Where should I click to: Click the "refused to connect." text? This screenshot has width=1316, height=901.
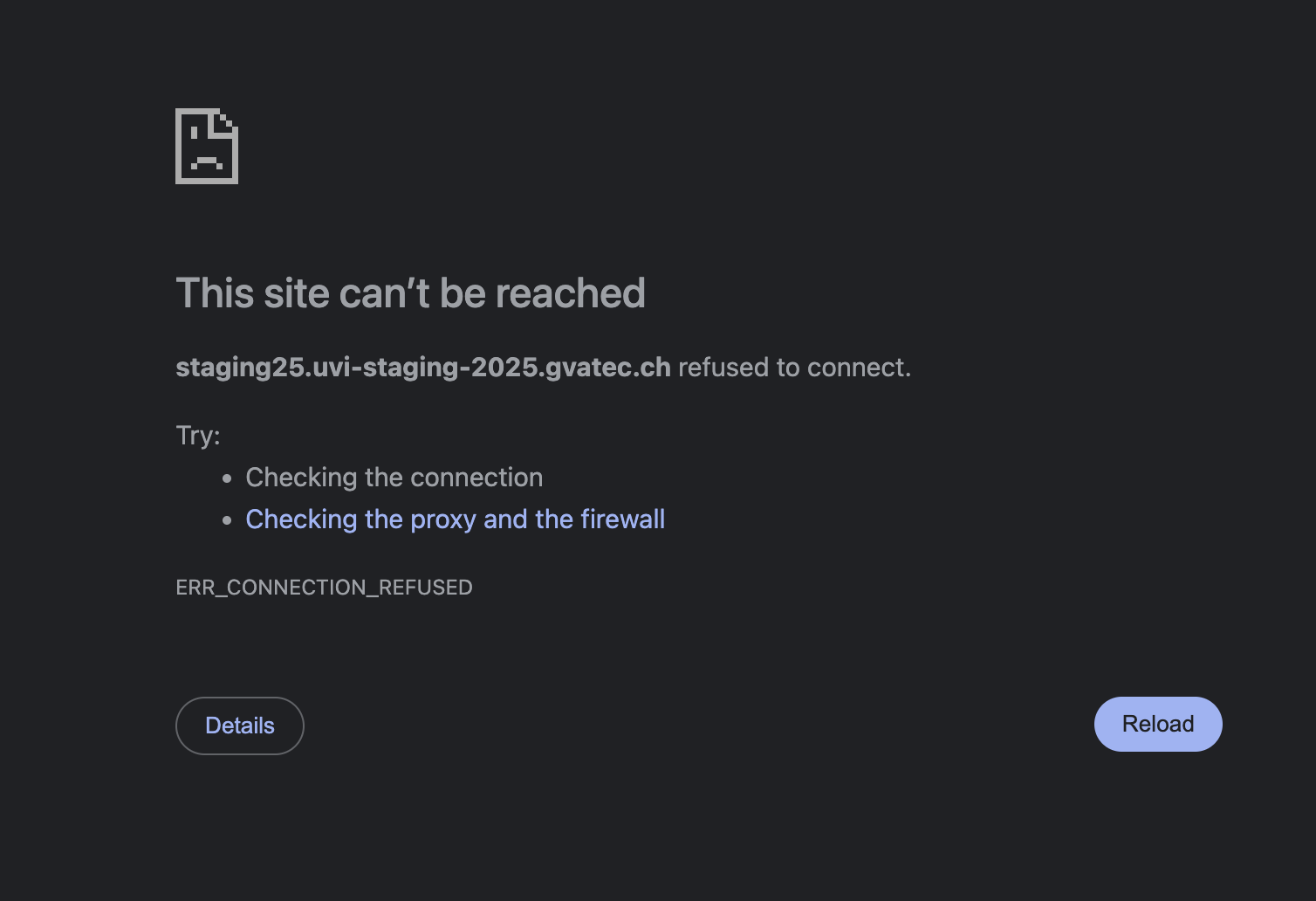tap(794, 368)
